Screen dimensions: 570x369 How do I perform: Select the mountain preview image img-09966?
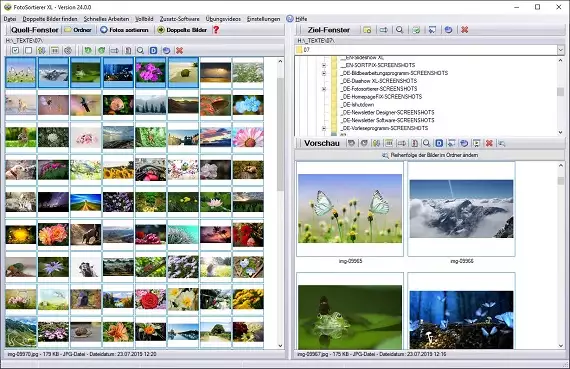pyautogui.click(x=461, y=209)
